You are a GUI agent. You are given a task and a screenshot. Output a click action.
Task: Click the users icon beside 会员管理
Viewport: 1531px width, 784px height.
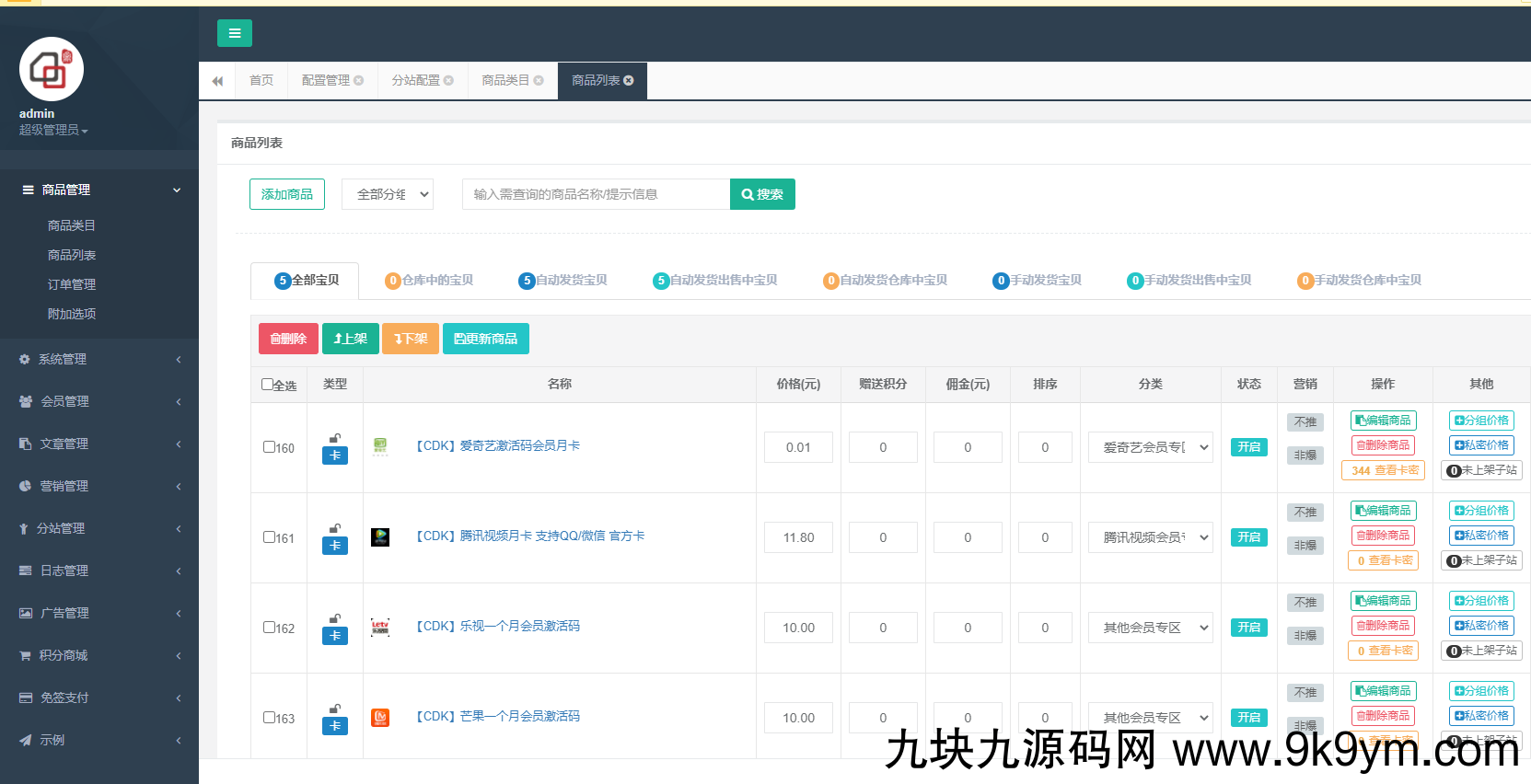point(26,401)
